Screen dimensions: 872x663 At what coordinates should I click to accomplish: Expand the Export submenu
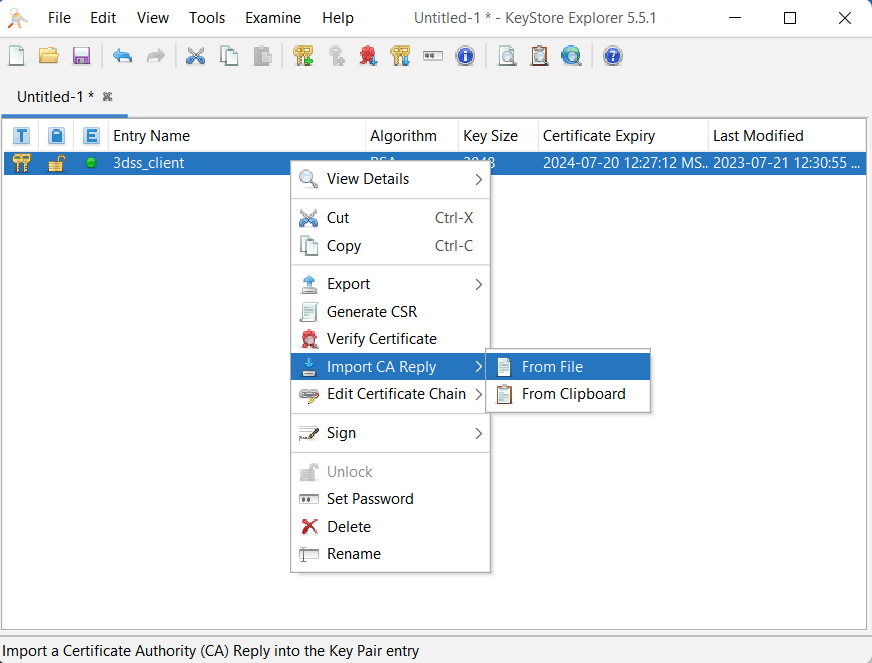pyautogui.click(x=390, y=284)
